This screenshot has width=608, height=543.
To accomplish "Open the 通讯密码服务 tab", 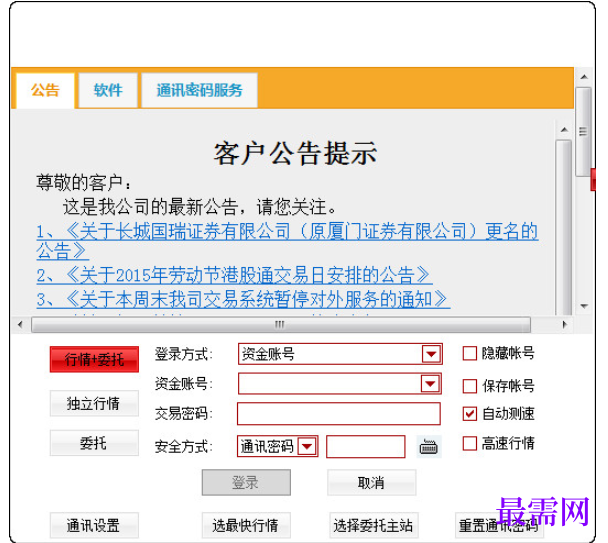I will [199, 90].
